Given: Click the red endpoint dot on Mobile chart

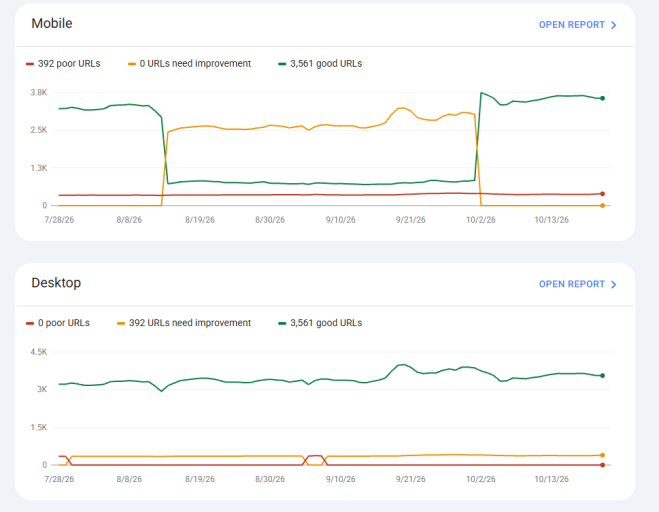Looking at the screenshot, I should tap(602, 194).
